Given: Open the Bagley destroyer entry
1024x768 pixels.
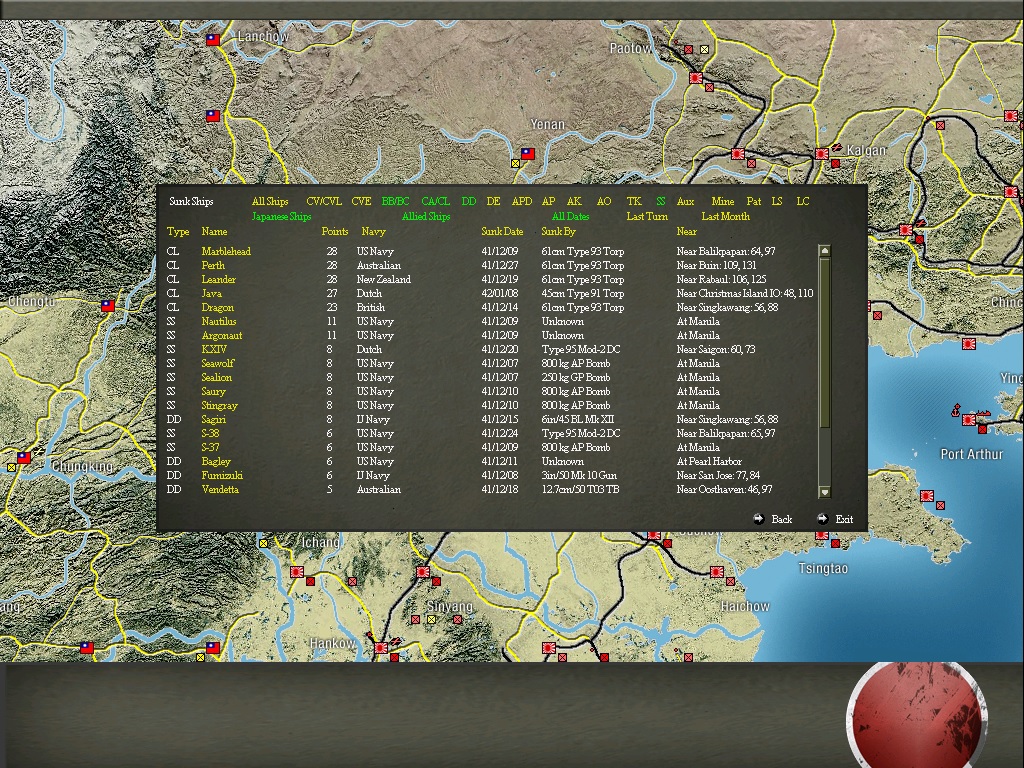Looking at the screenshot, I should [216, 461].
